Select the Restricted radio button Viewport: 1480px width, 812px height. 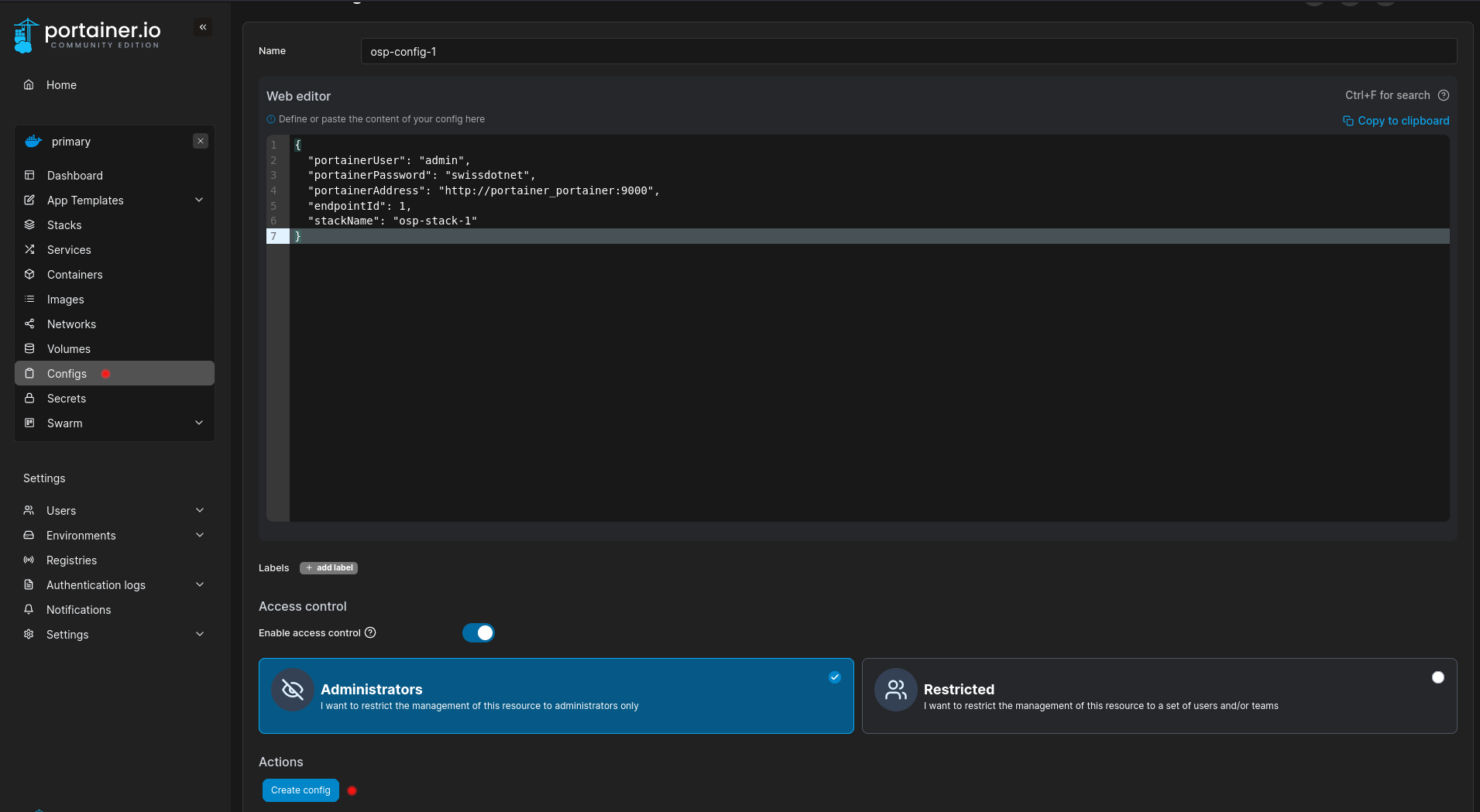point(1438,677)
